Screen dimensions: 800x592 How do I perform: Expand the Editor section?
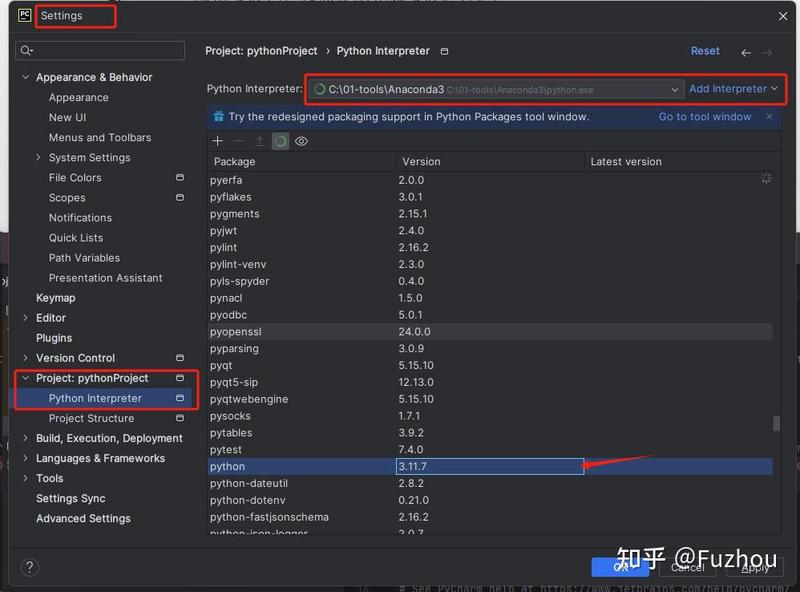click(x=25, y=317)
